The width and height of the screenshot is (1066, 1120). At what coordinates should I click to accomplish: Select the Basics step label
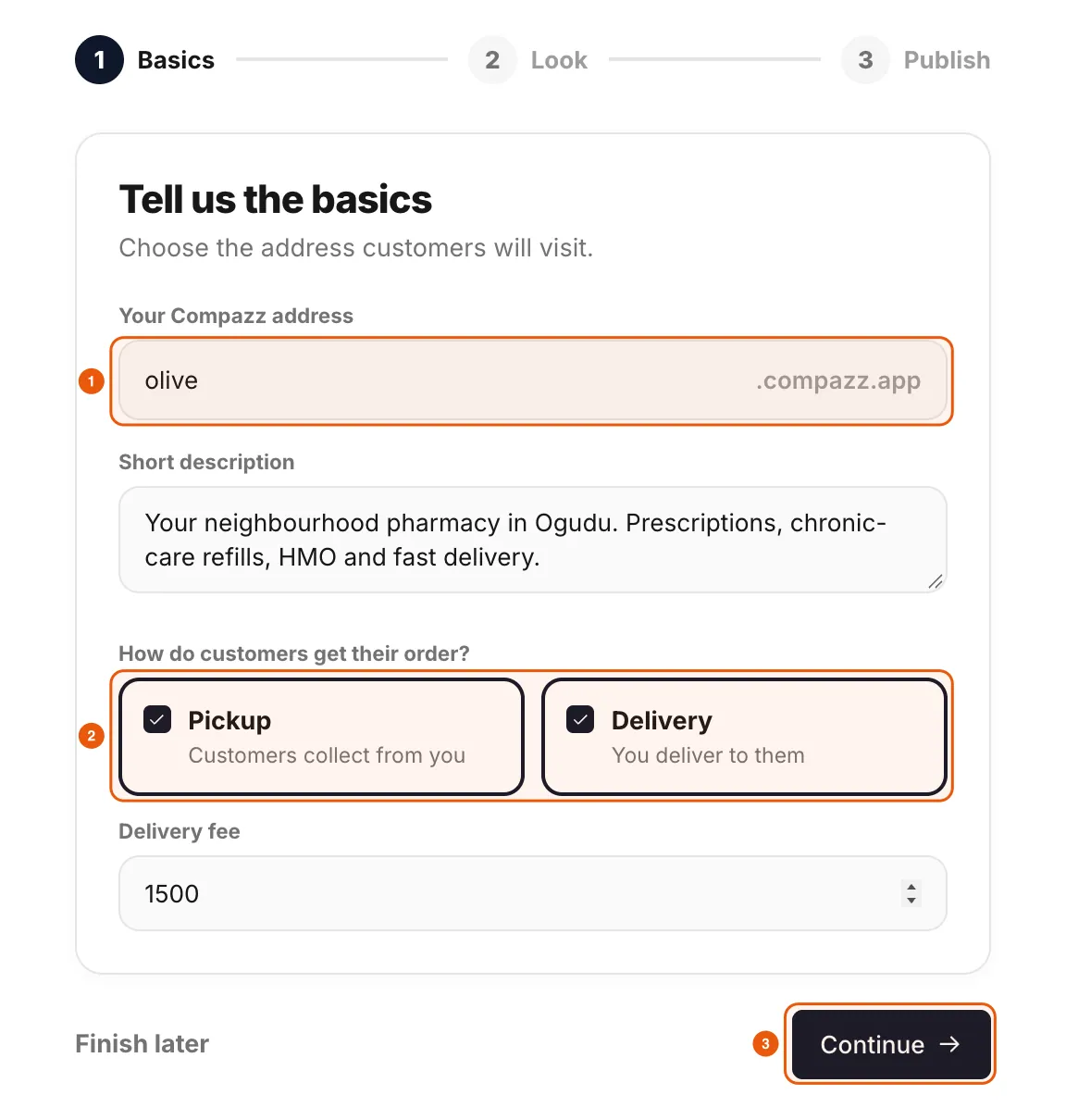pos(176,60)
